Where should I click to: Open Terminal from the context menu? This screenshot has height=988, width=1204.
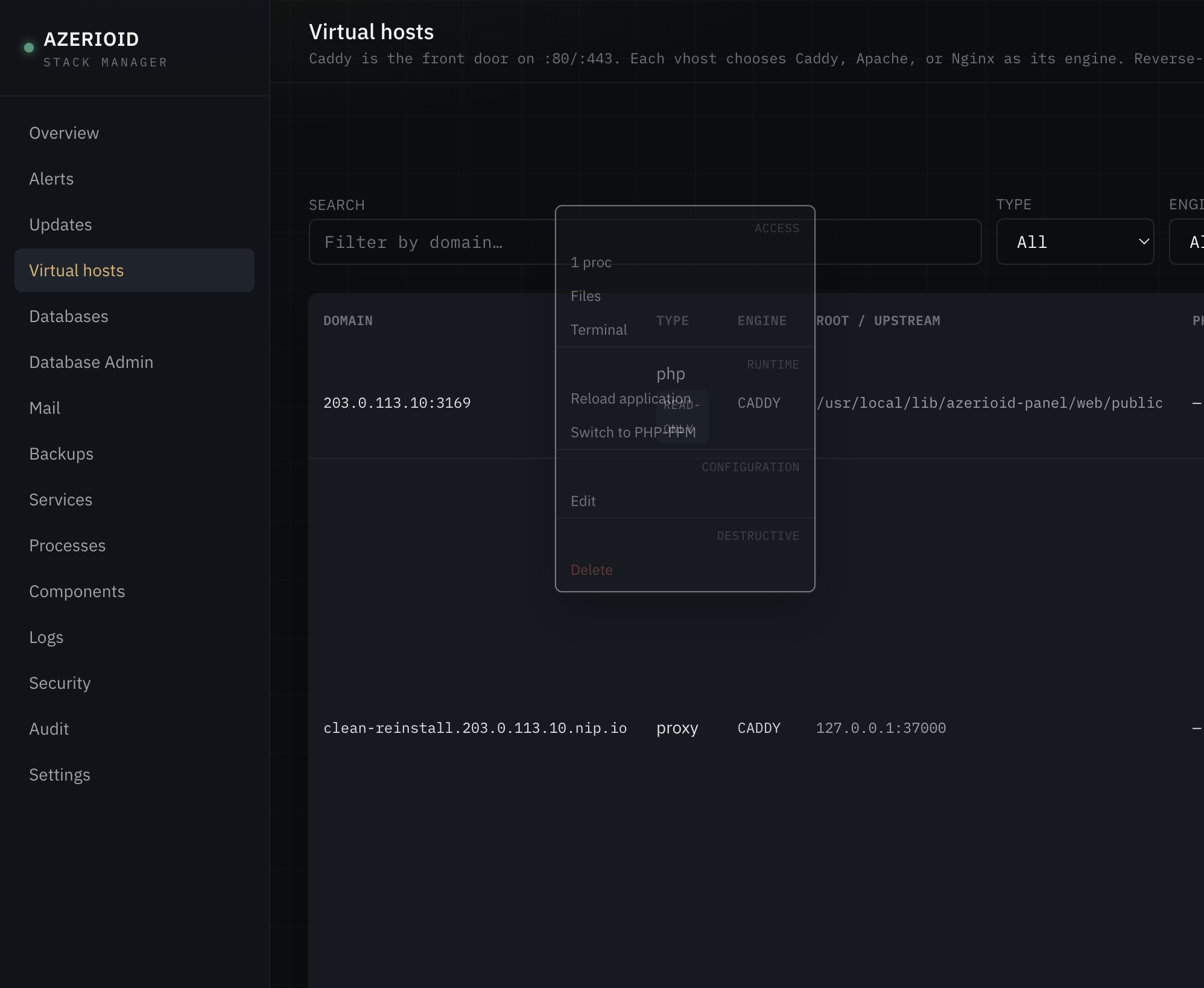pos(685,330)
